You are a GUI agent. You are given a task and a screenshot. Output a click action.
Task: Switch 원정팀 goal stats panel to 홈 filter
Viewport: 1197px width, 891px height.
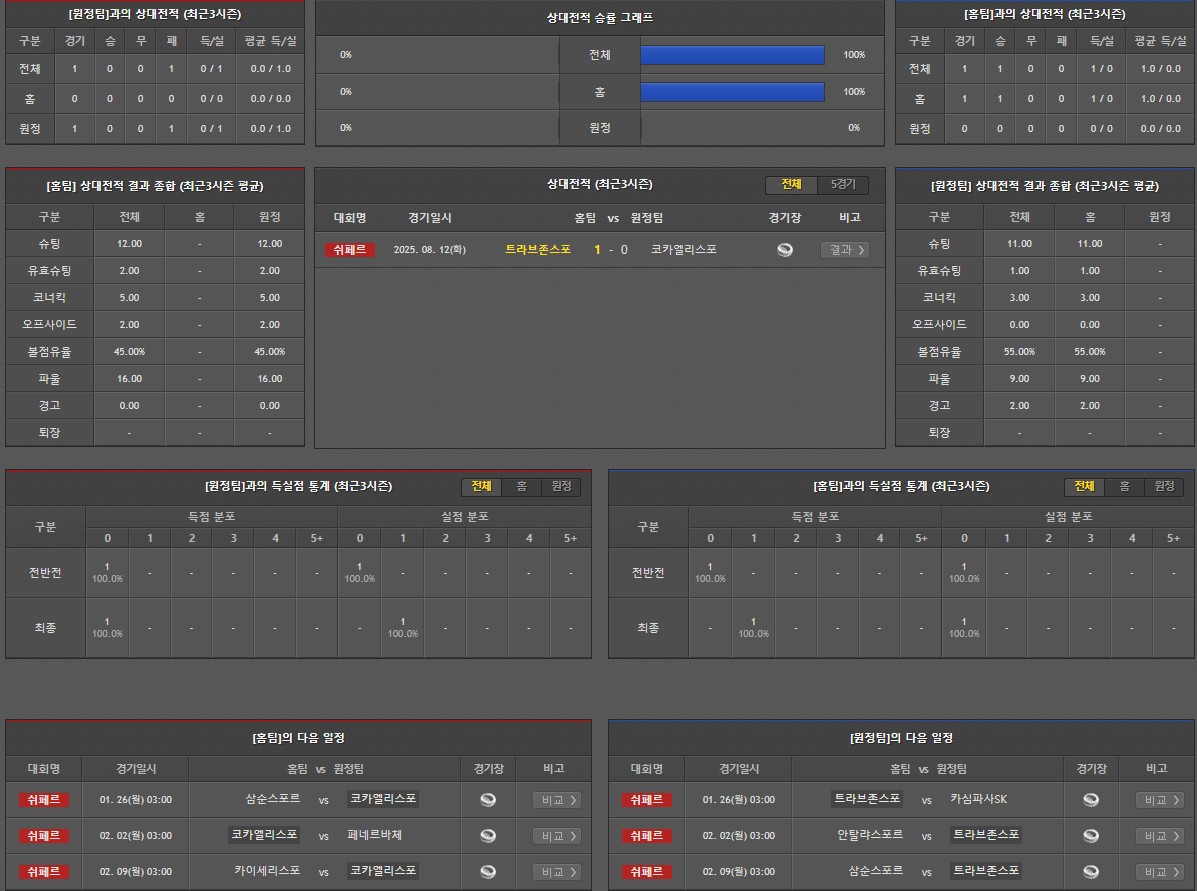pos(521,486)
